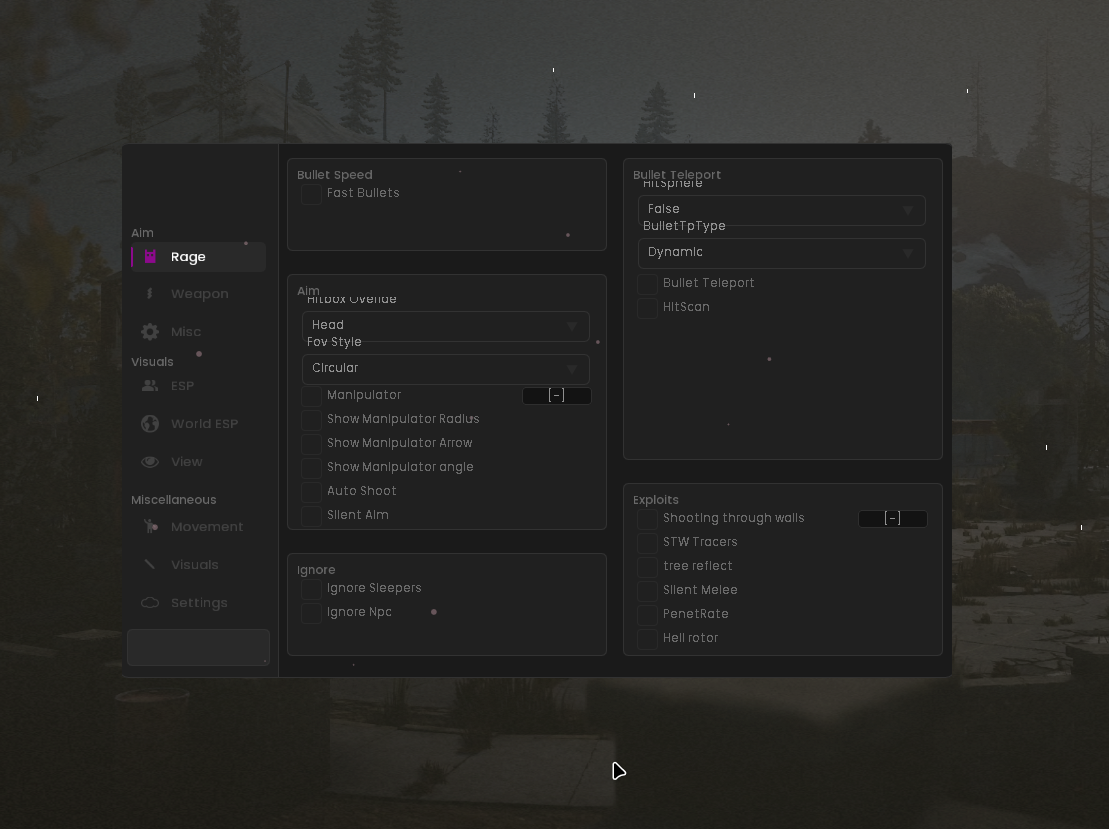Check Show Manipulator angle
1109x829 pixels.
(x=311, y=468)
